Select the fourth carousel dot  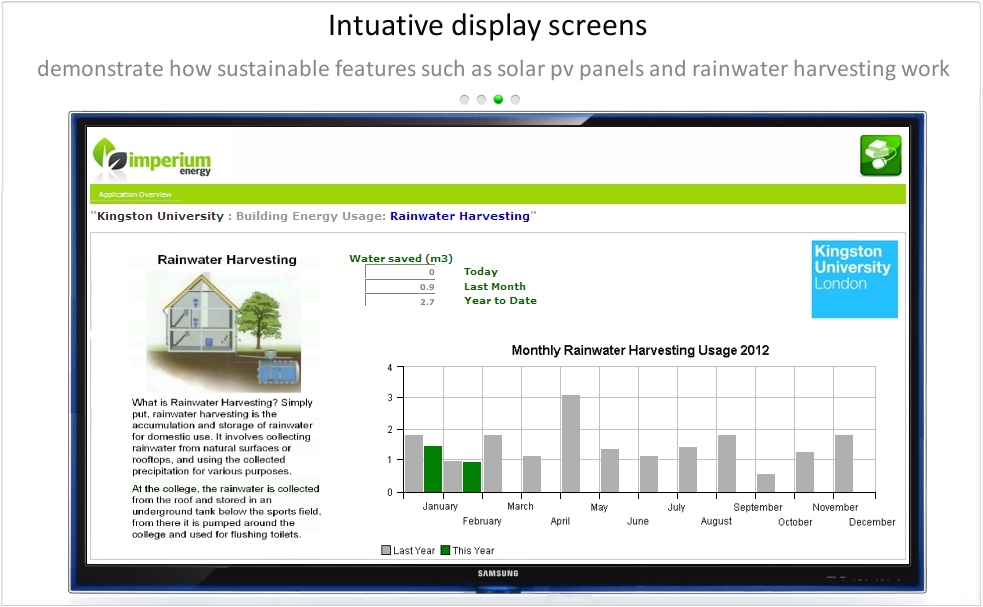coord(515,99)
